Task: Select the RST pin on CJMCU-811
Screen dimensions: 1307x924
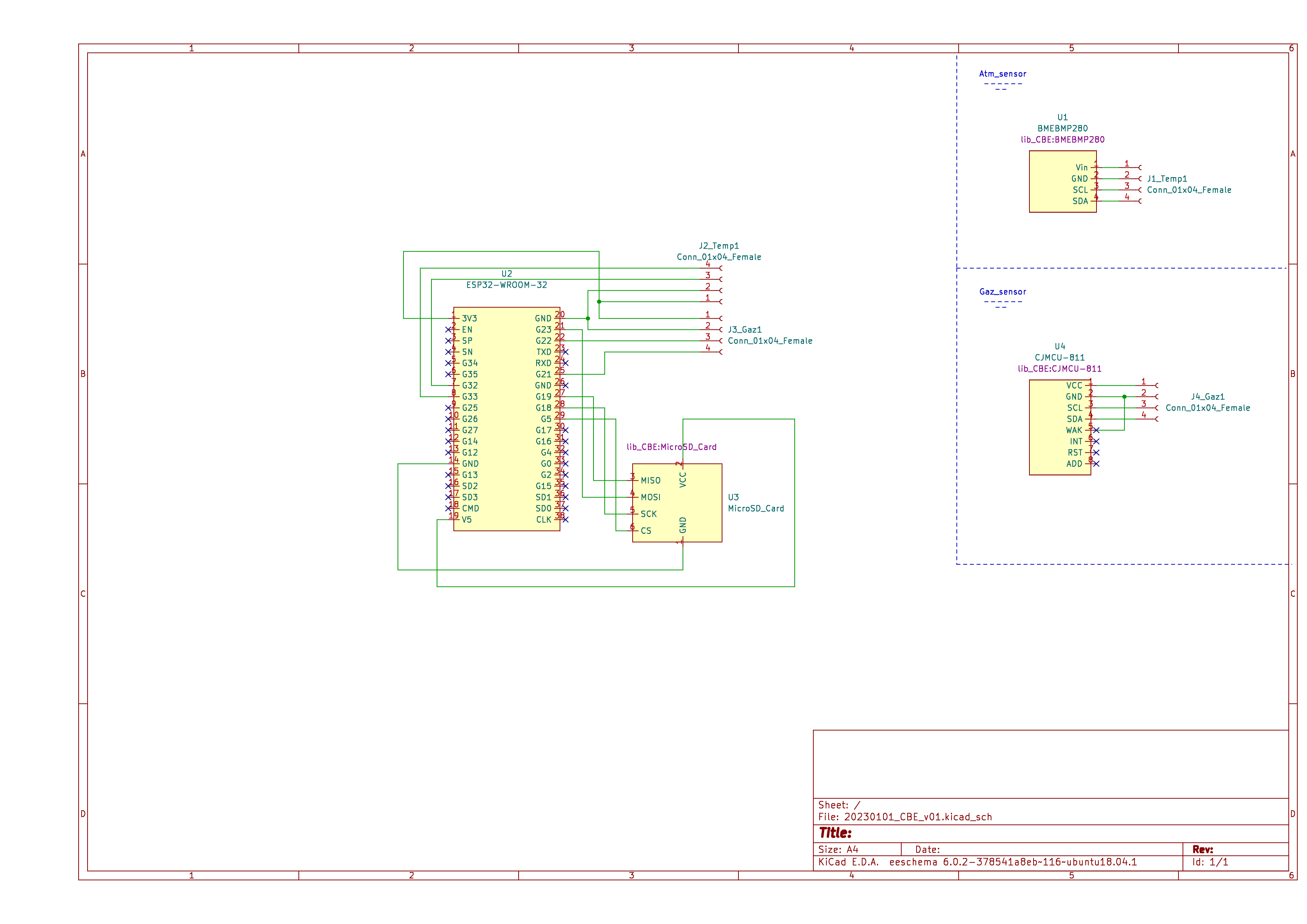Action: (x=1075, y=453)
